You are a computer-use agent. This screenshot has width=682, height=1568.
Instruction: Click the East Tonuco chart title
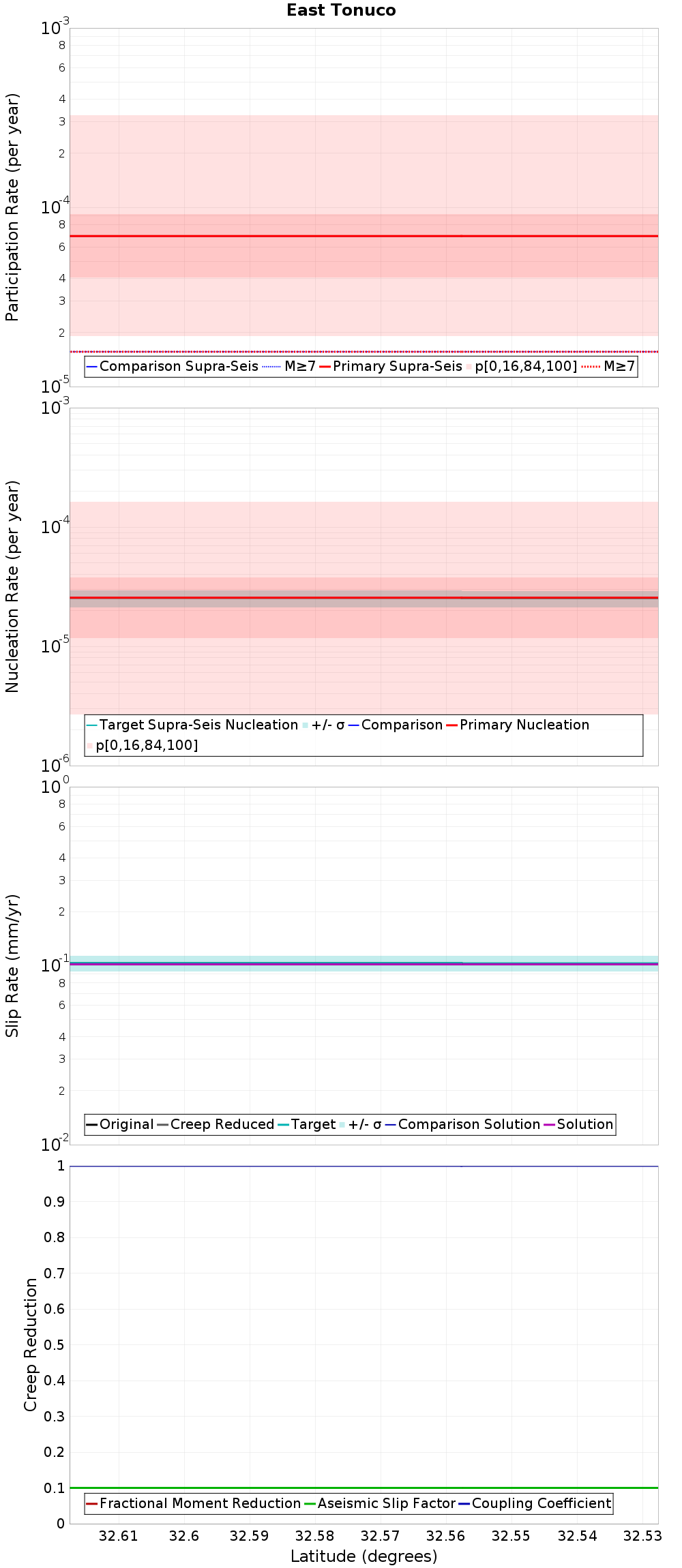341,10
